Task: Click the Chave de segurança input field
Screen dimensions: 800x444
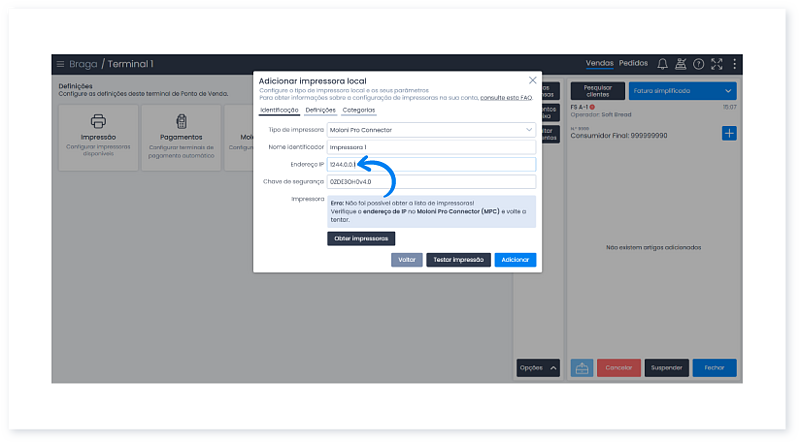Action: 431,182
